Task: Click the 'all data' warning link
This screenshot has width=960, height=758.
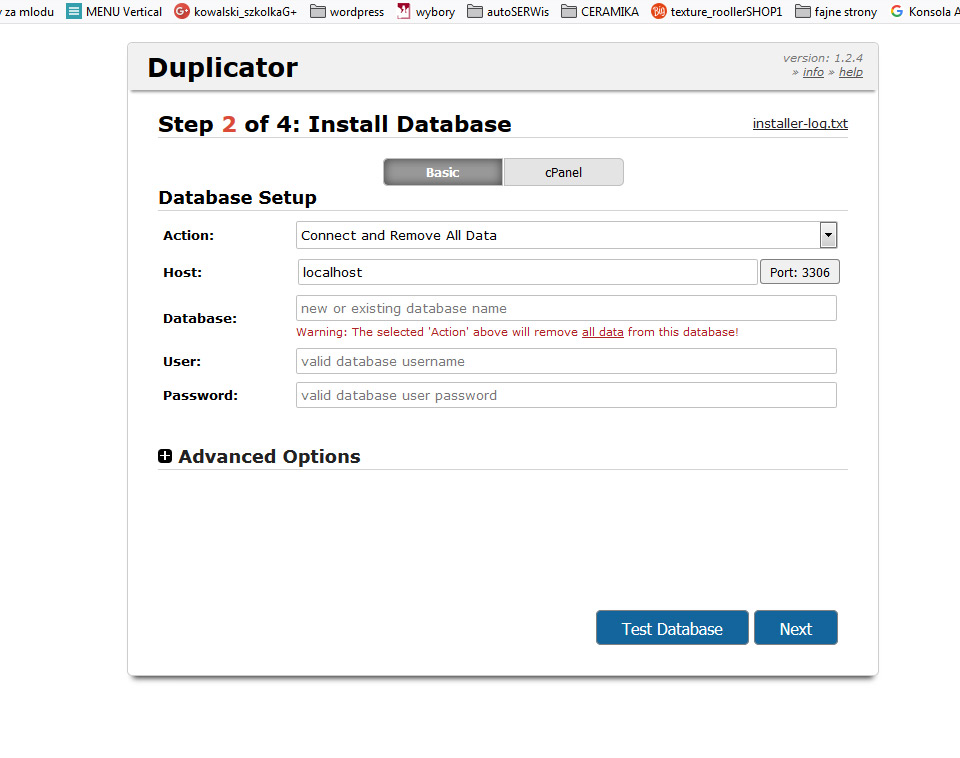Action: point(602,332)
